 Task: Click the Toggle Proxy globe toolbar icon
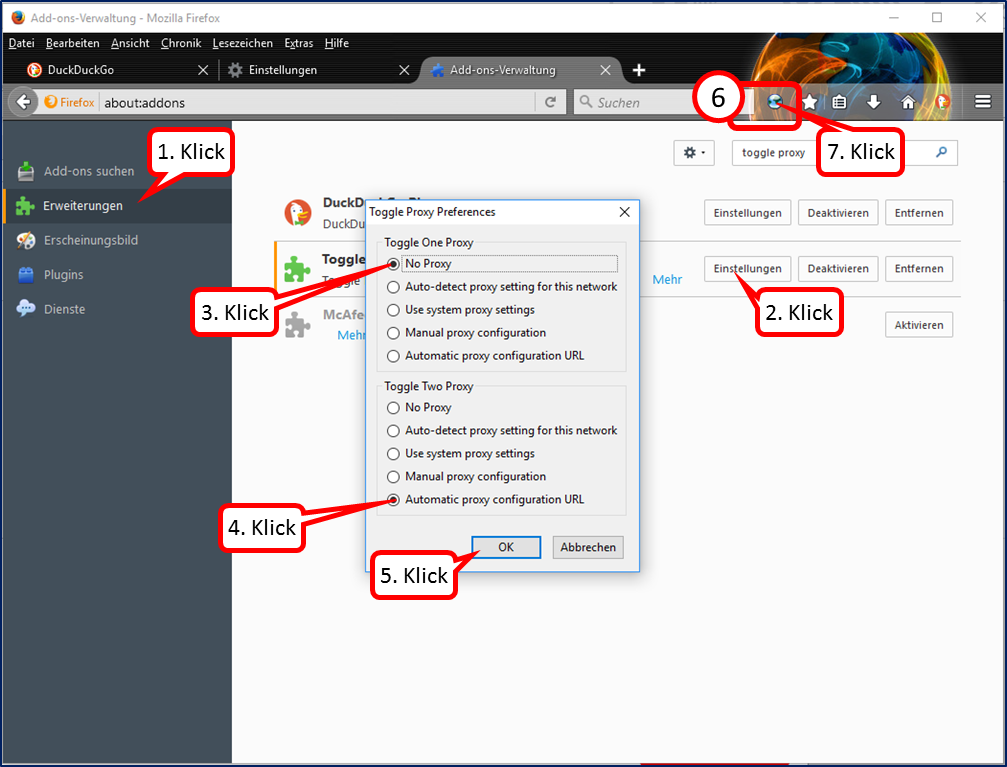point(775,101)
